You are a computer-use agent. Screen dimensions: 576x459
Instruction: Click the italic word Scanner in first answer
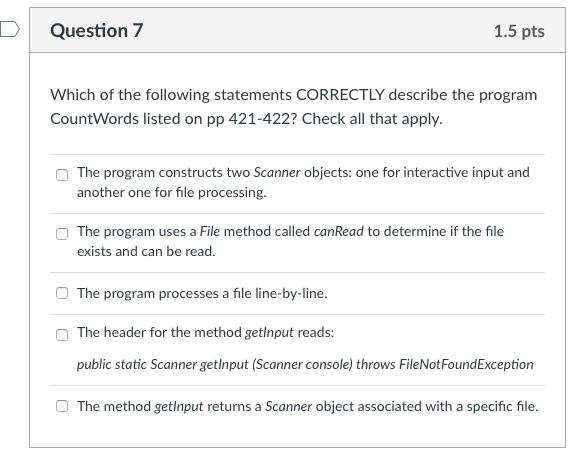(277, 172)
